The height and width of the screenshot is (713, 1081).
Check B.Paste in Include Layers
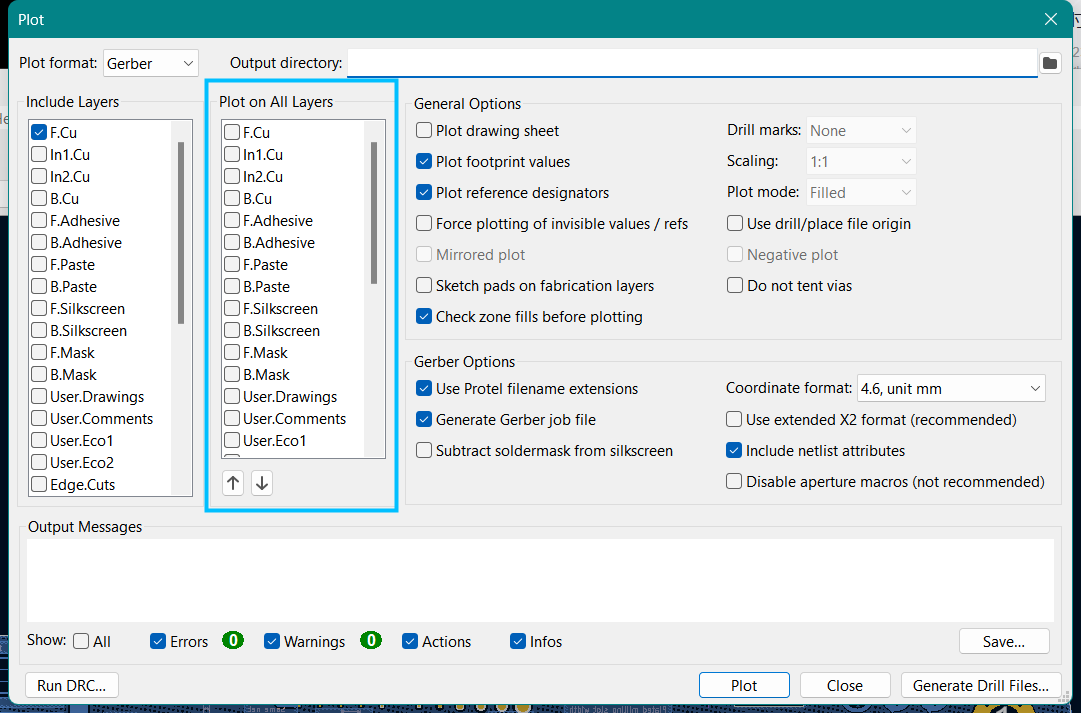39,287
